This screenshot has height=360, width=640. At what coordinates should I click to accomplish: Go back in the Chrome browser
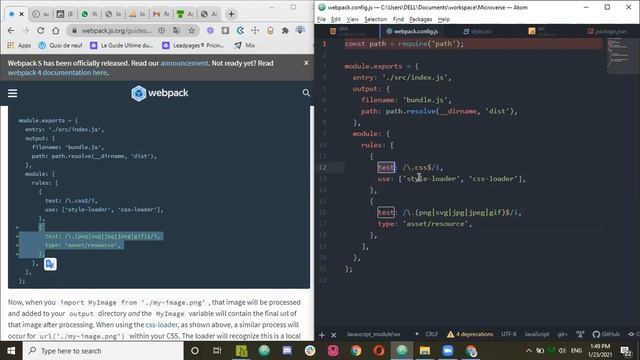pos(11,31)
